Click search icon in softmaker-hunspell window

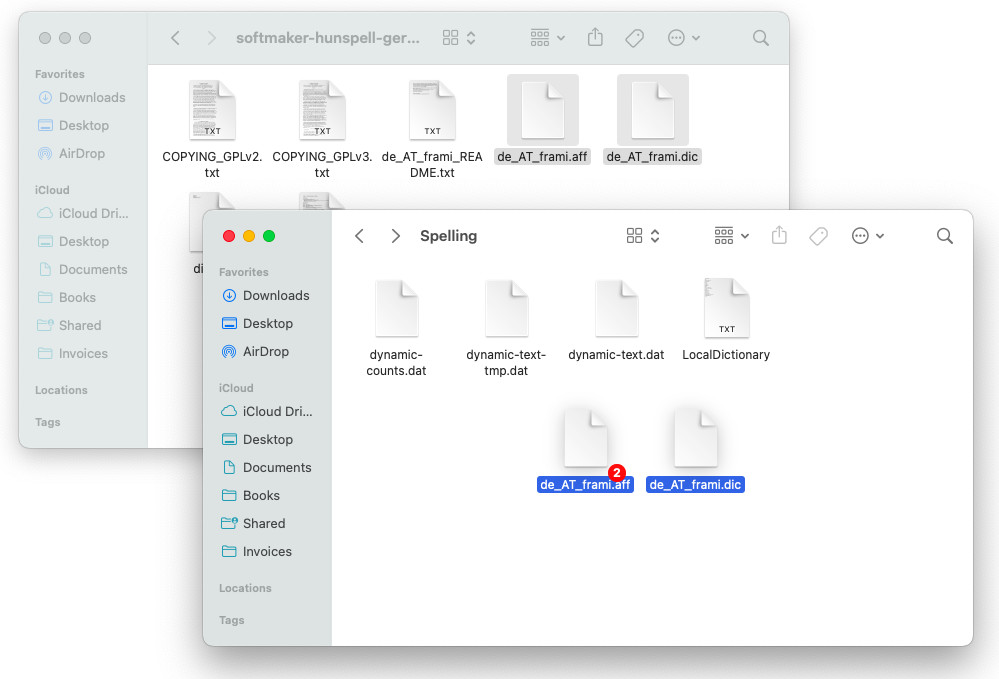761,38
